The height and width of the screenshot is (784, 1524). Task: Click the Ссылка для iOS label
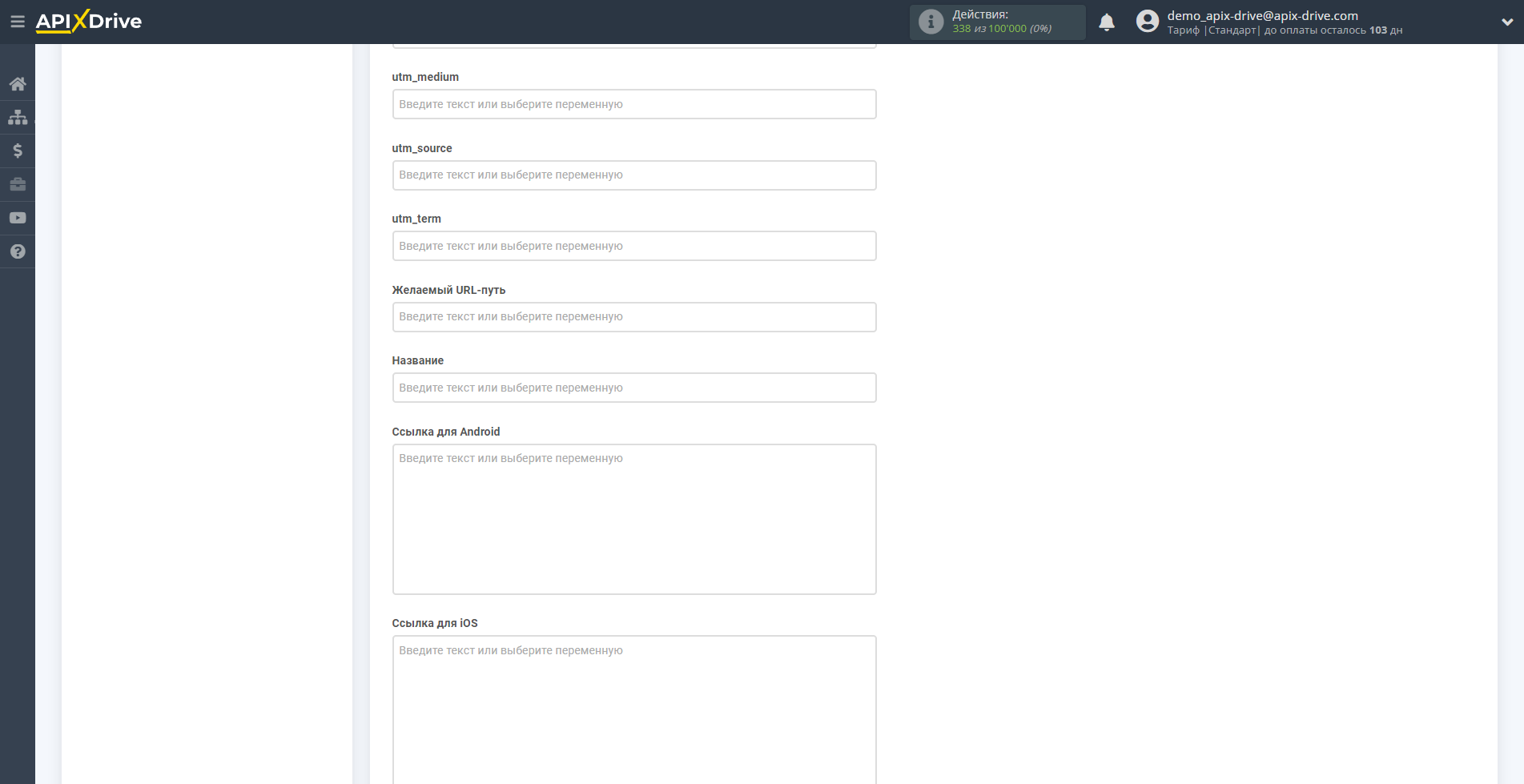pos(435,623)
